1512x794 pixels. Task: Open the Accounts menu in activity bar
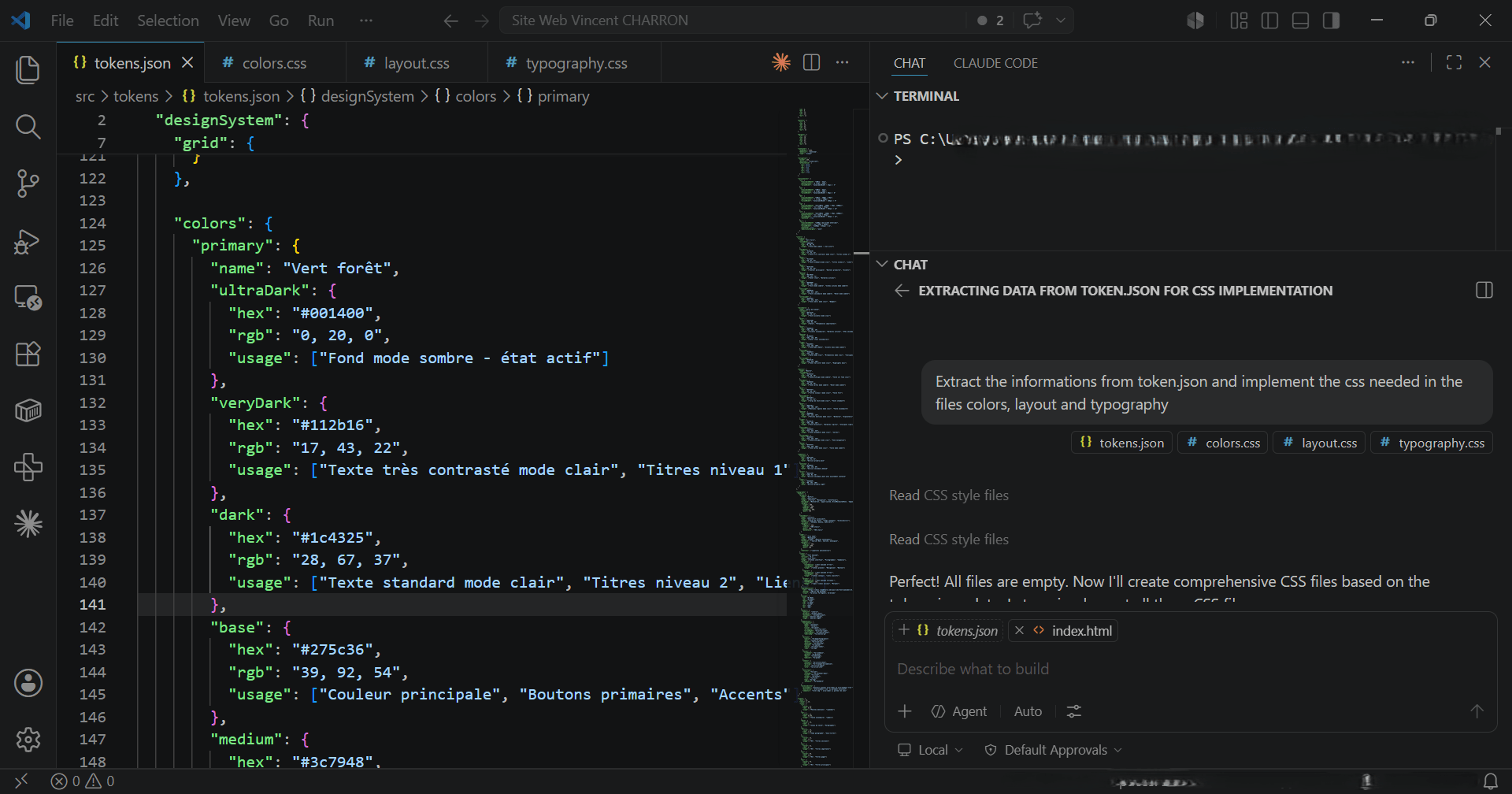pos(28,683)
